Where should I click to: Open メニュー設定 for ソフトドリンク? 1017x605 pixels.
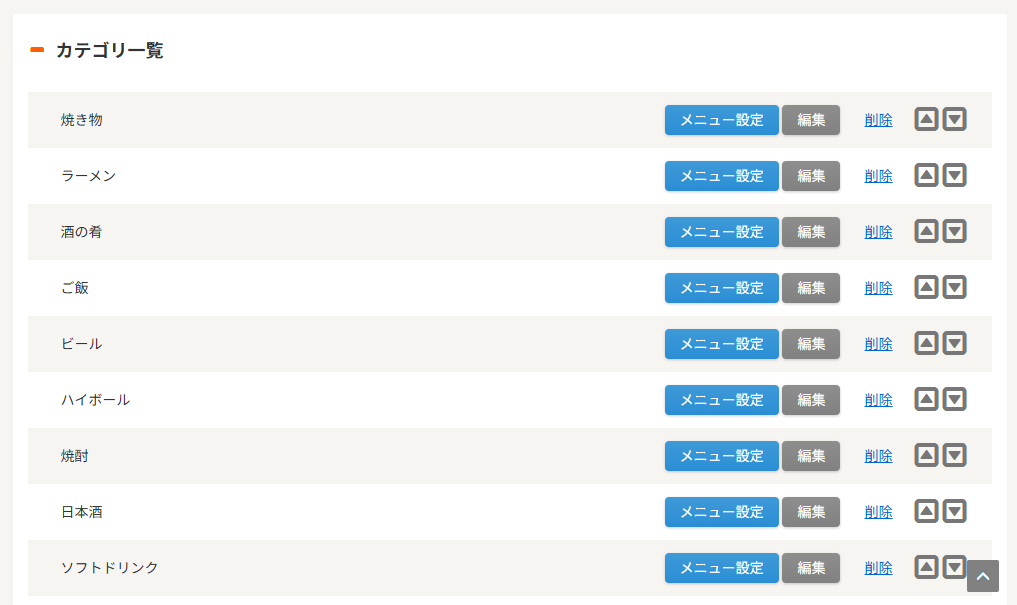pos(721,568)
